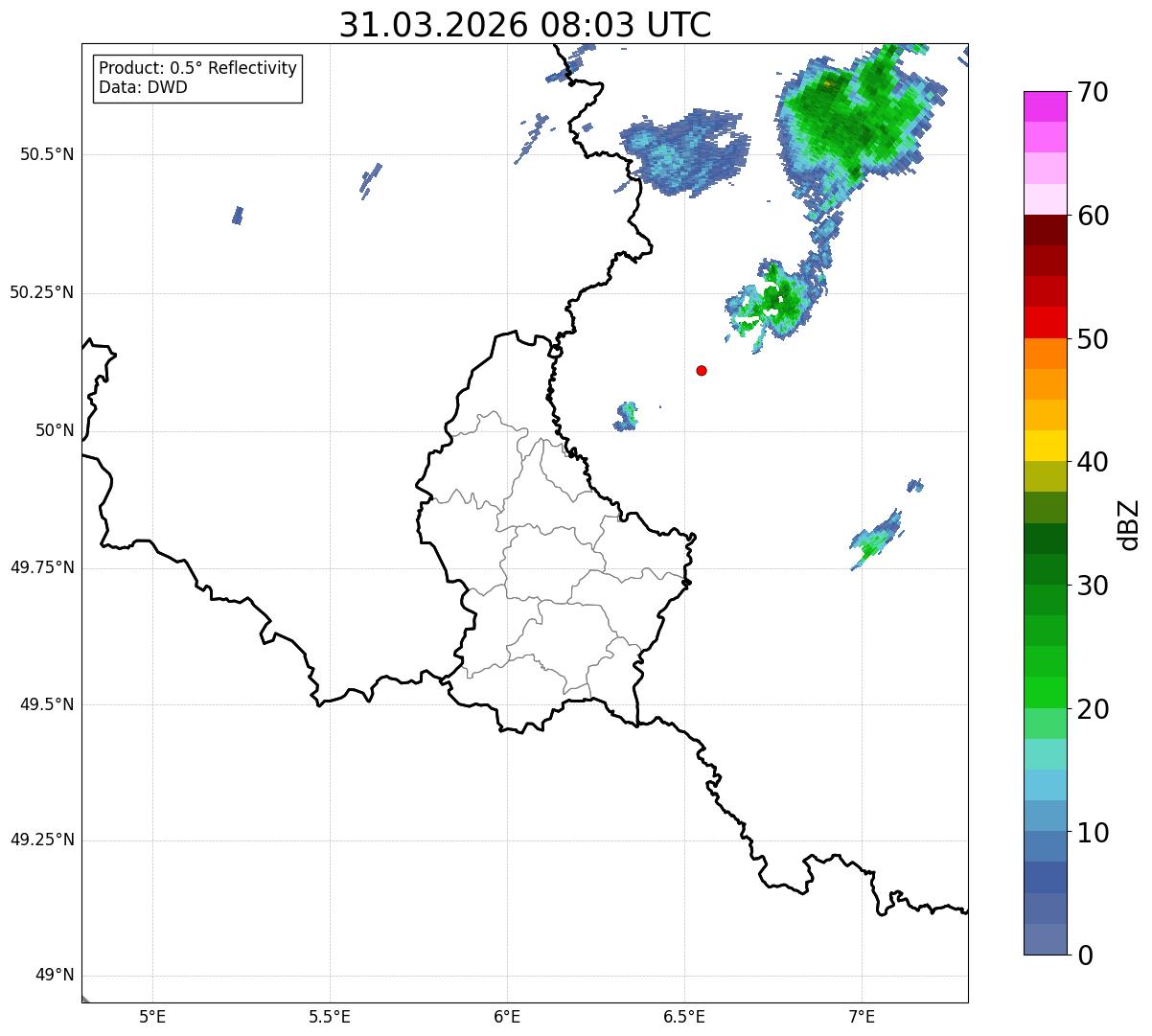This screenshot has width=1152, height=1036.
Task: Click the small blue echo near 50.4°N 5.25°E
Action: [x=238, y=216]
